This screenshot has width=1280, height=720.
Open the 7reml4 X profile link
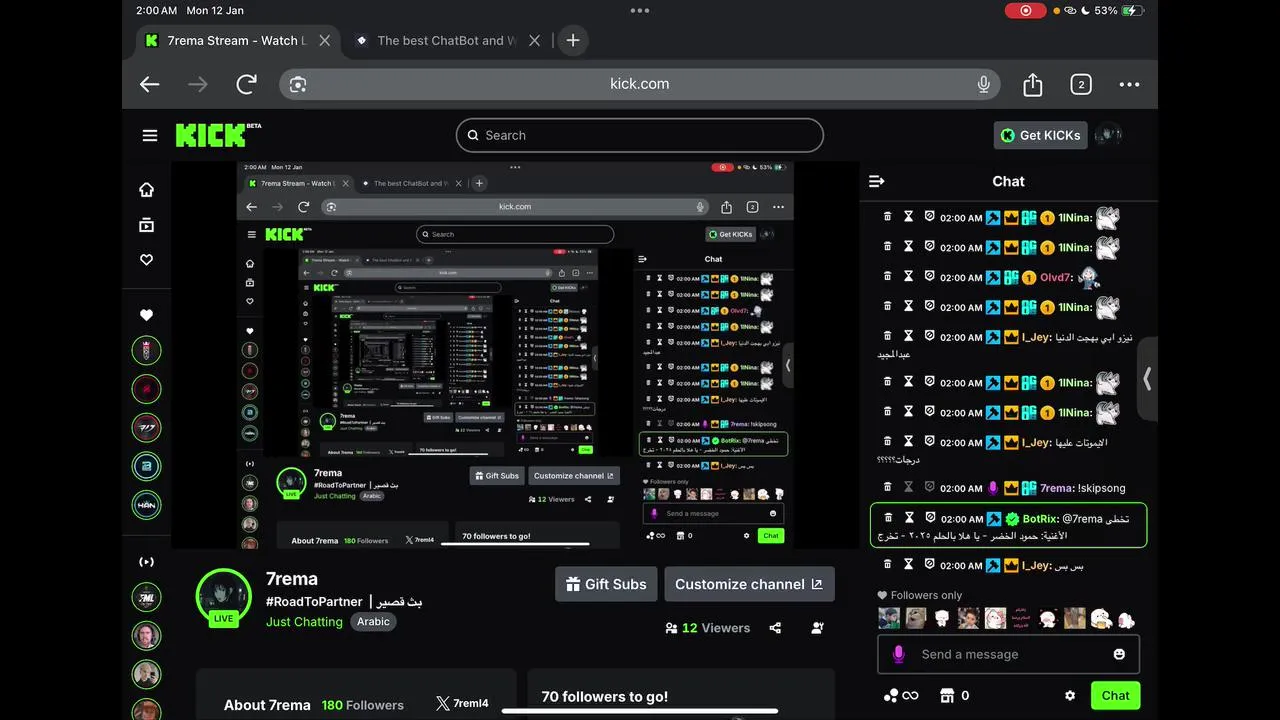(x=462, y=703)
